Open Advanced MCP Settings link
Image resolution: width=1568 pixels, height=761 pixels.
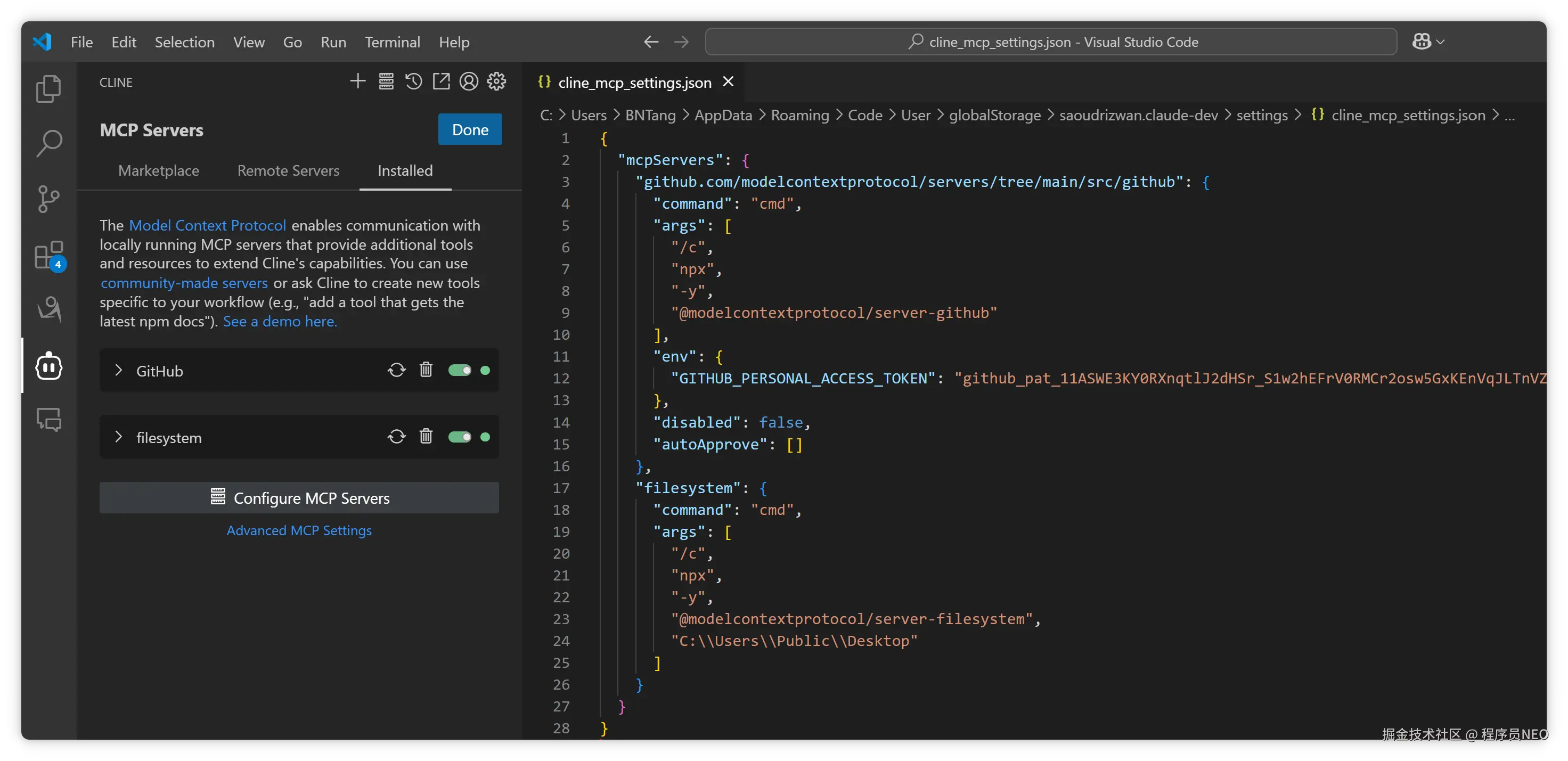click(x=299, y=530)
